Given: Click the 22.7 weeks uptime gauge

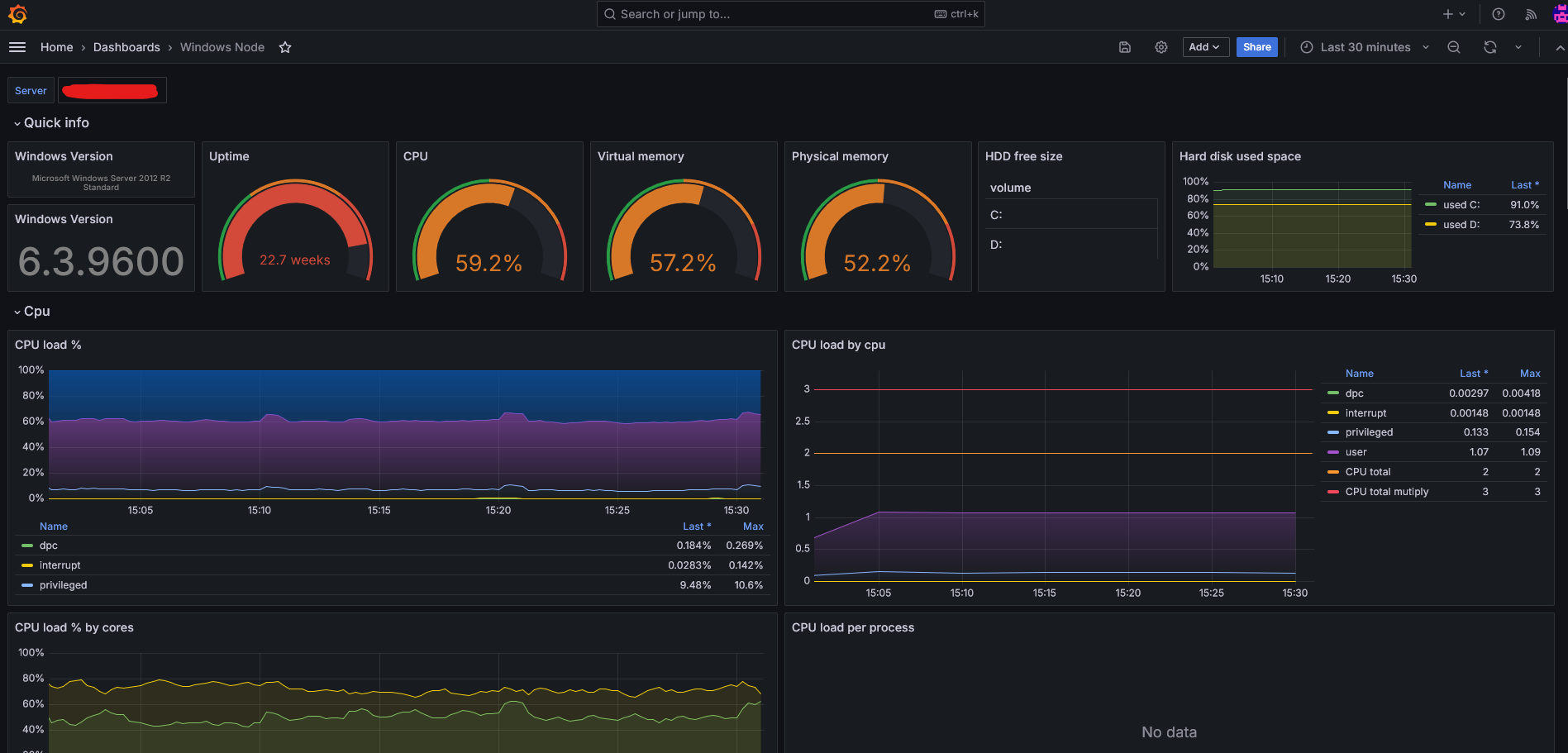Looking at the screenshot, I should coord(295,231).
